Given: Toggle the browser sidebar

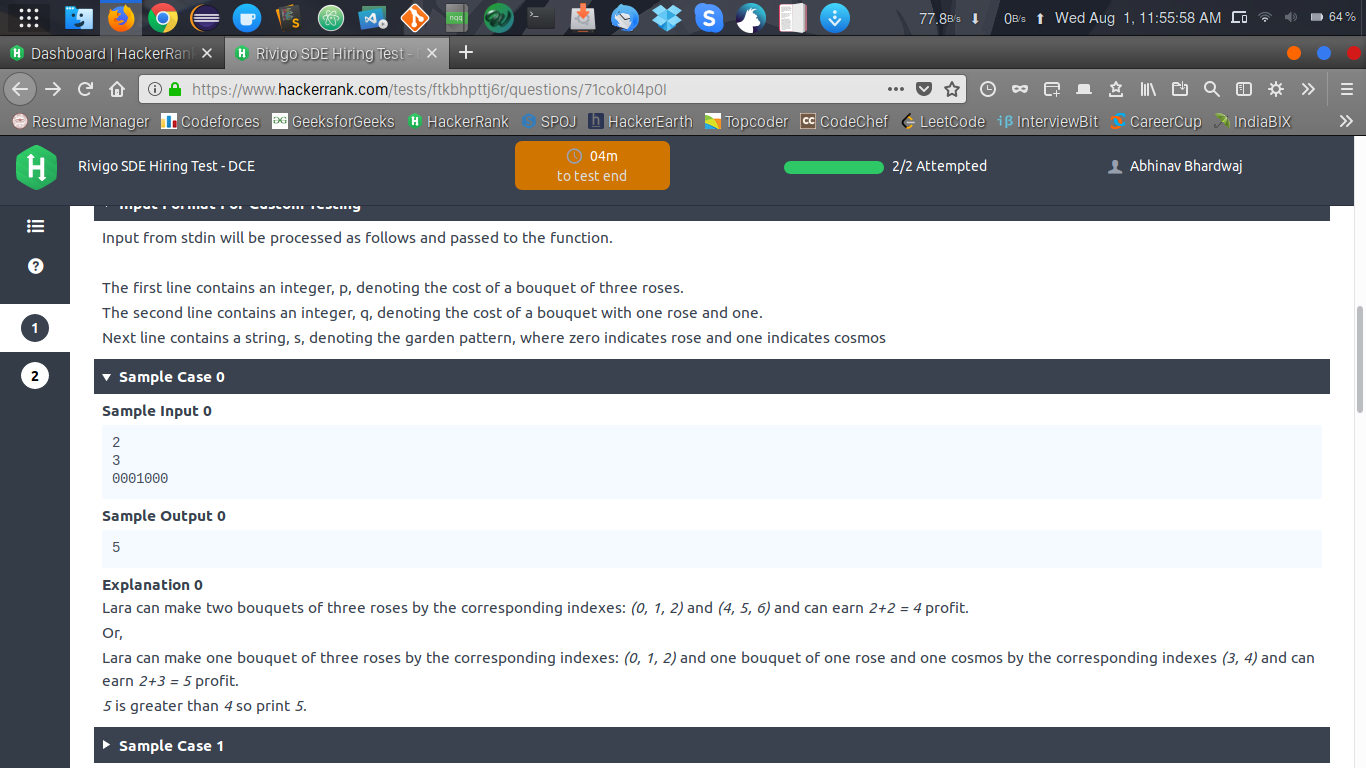Looking at the screenshot, I should coord(1244,89).
